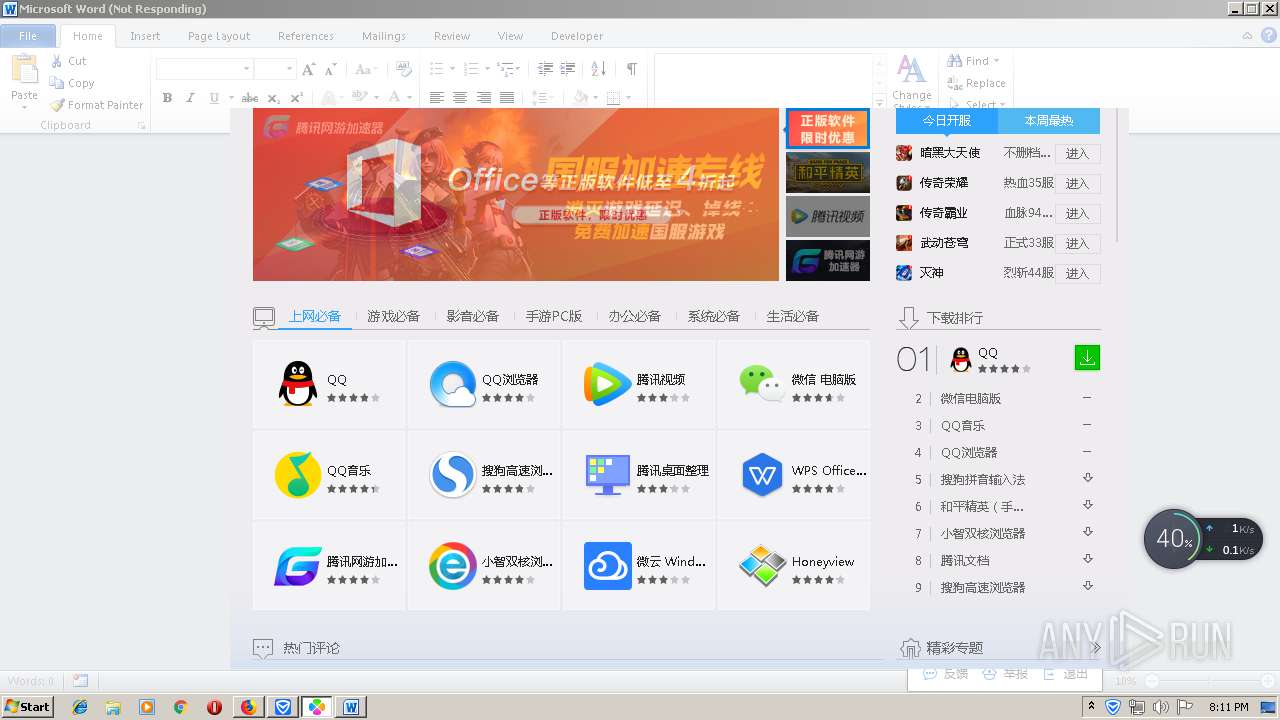Open the File tab
Viewport: 1280px width, 720px height.
pyautogui.click(x=28, y=36)
